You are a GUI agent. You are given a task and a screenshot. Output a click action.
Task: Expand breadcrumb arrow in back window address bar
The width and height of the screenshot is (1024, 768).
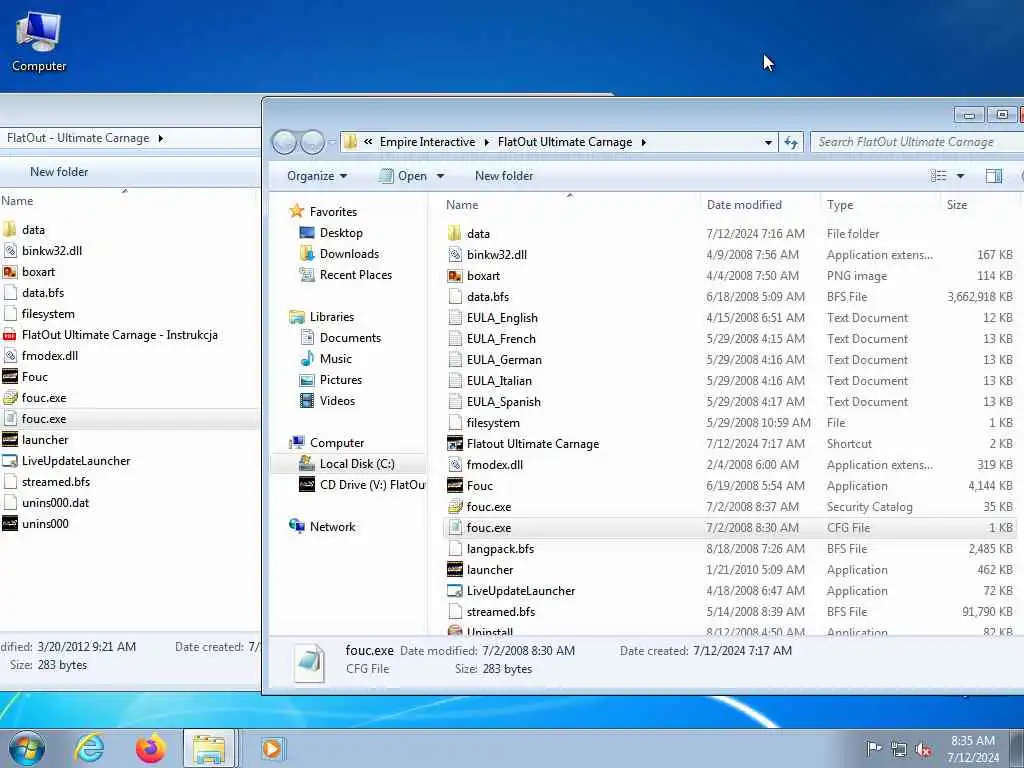[161, 138]
